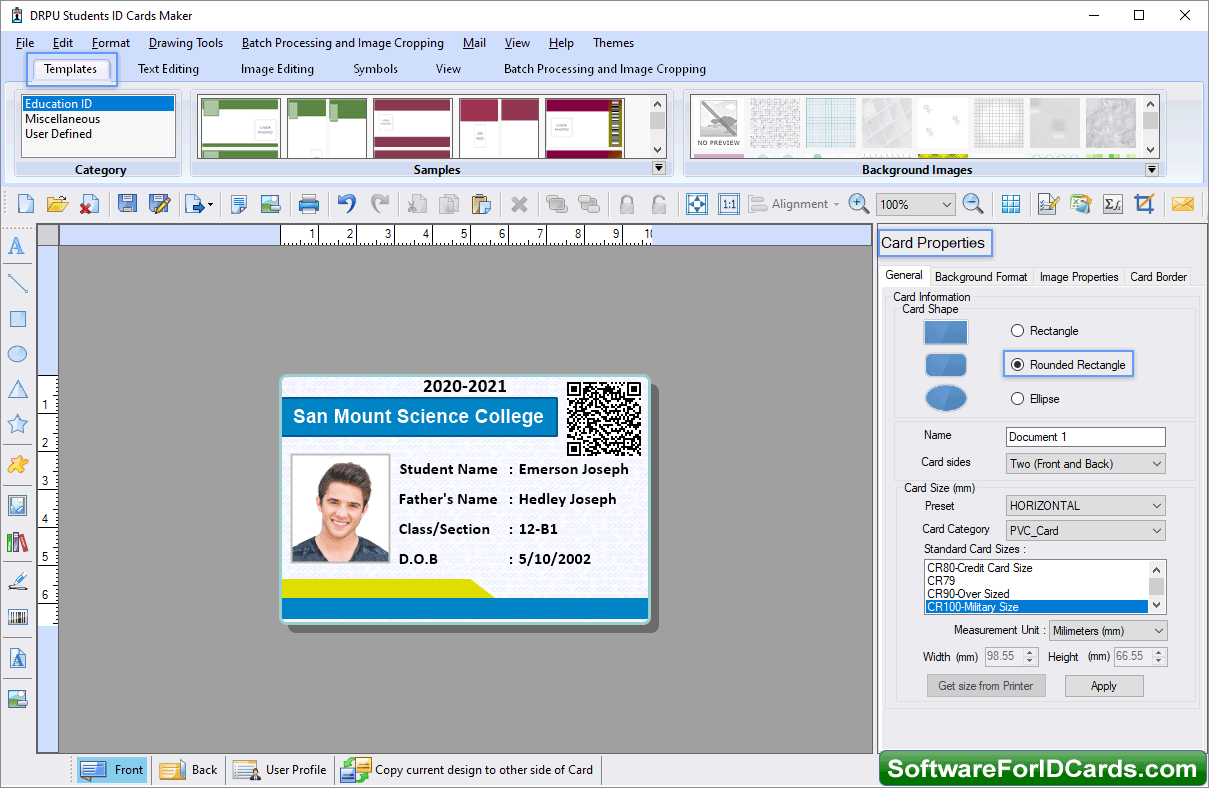Viewport: 1209px width, 788px height.
Task: Open the image library books icon
Action: pyautogui.click(x=17, y=542)
